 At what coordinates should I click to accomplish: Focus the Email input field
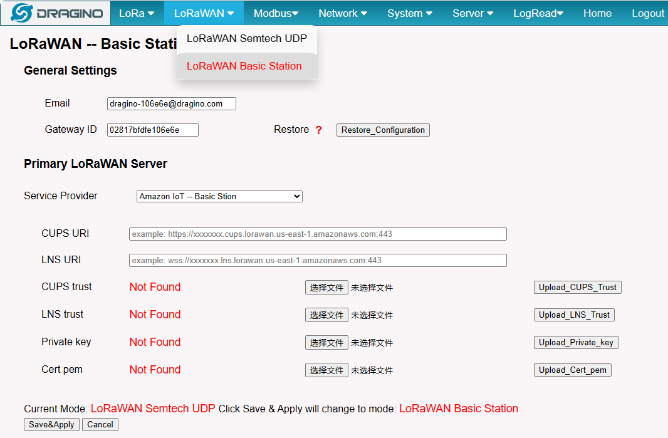(171, 104)
